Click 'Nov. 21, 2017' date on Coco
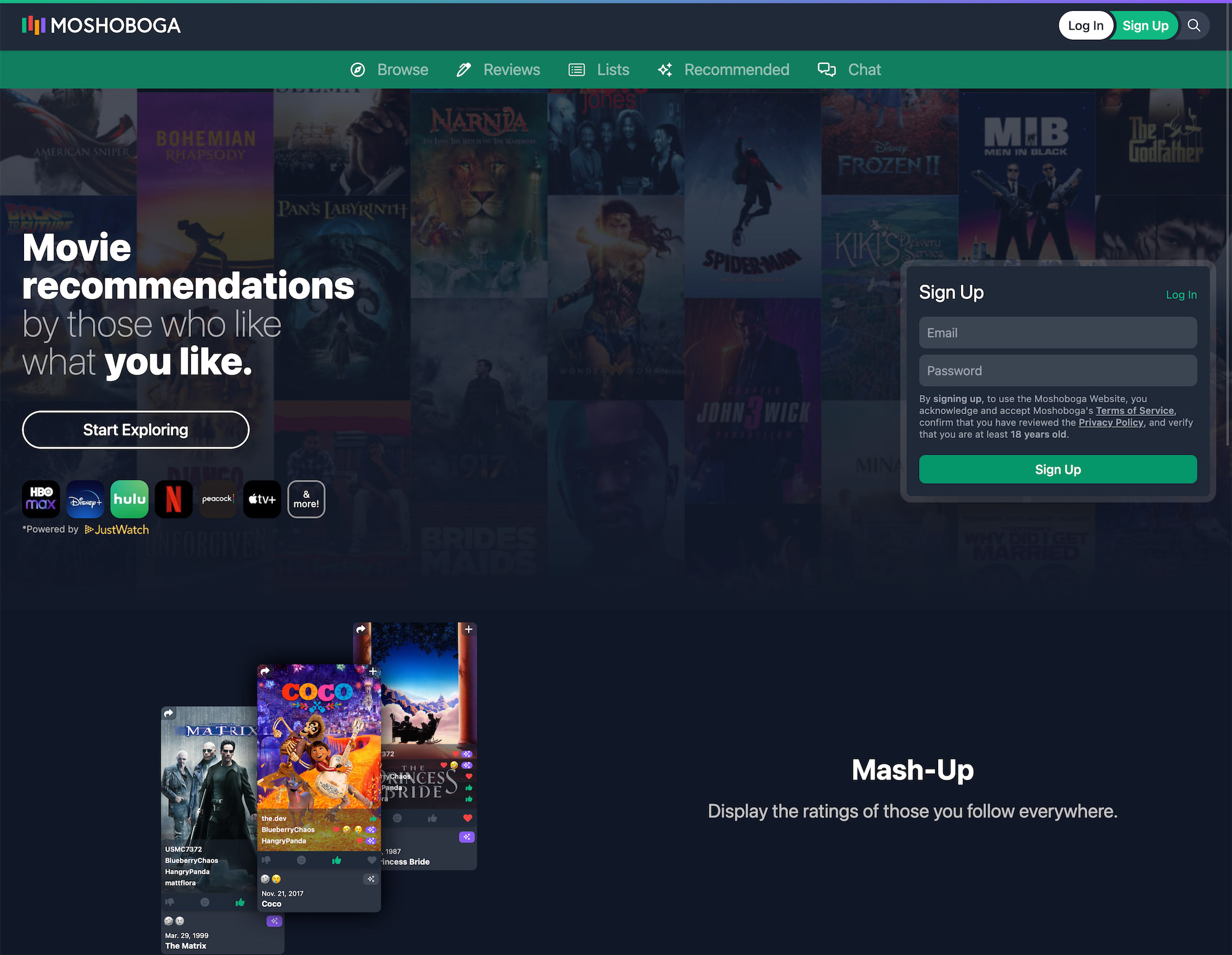 [282, 893]
